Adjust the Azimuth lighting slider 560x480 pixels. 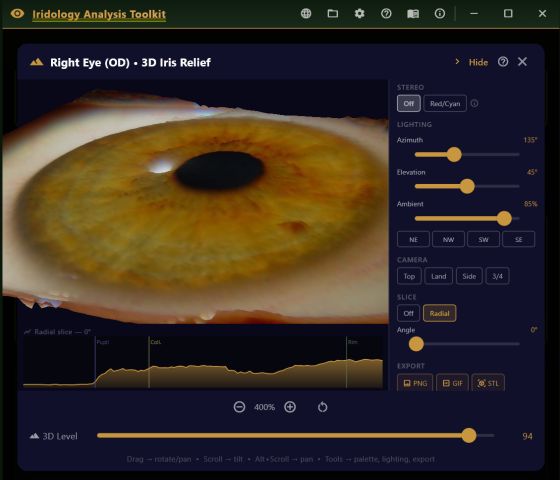coord(454,155)
